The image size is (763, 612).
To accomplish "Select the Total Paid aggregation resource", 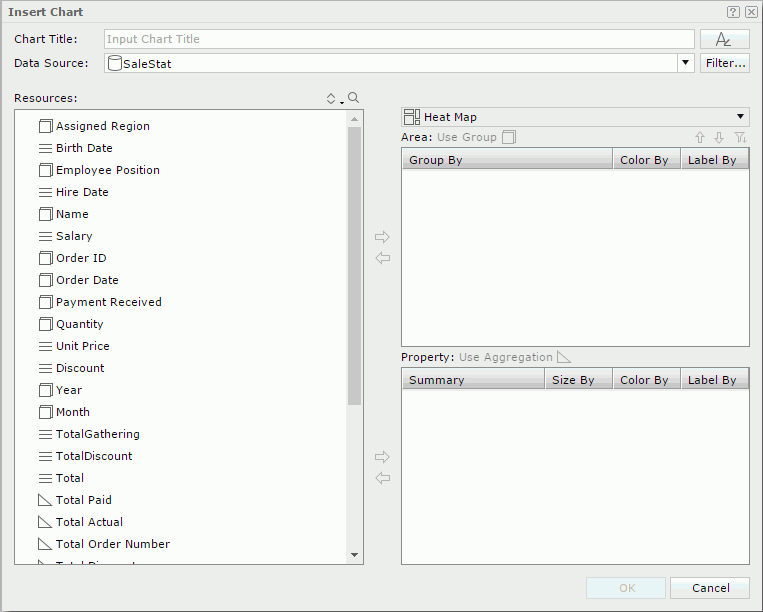I will (x=83, y=500).
